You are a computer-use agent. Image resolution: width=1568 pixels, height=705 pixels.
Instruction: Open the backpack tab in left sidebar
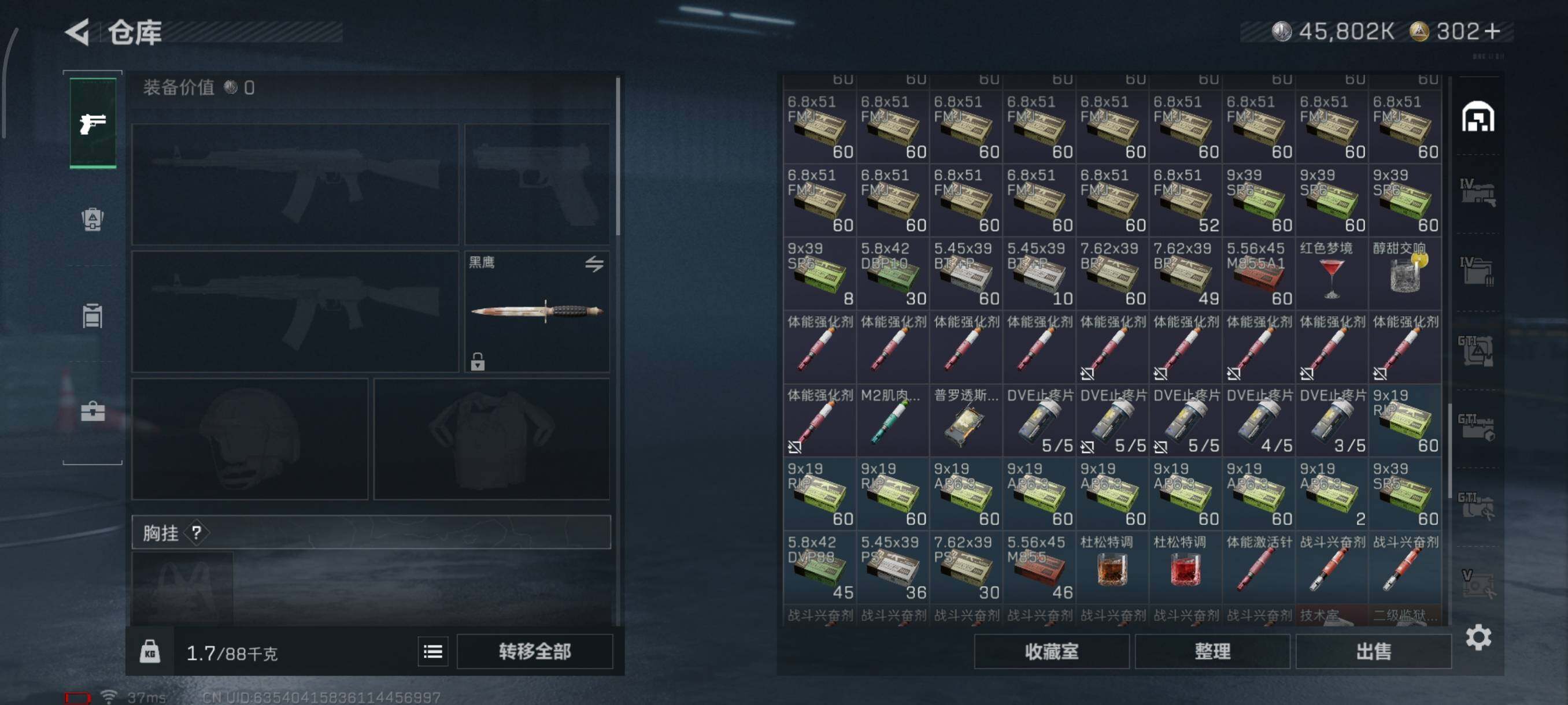point(93,220)
